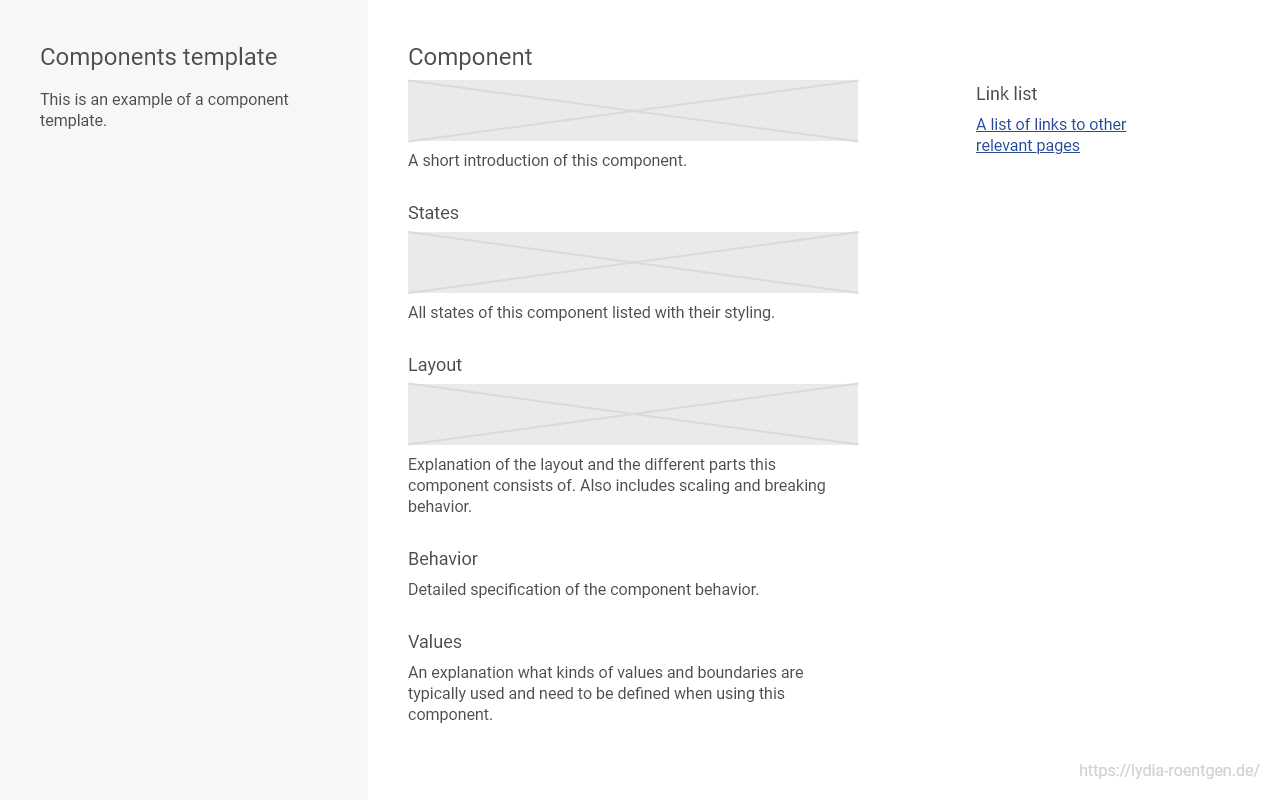Click the Layout placeholder image
Screen dimensions: 1280x800
click(633, 415)
